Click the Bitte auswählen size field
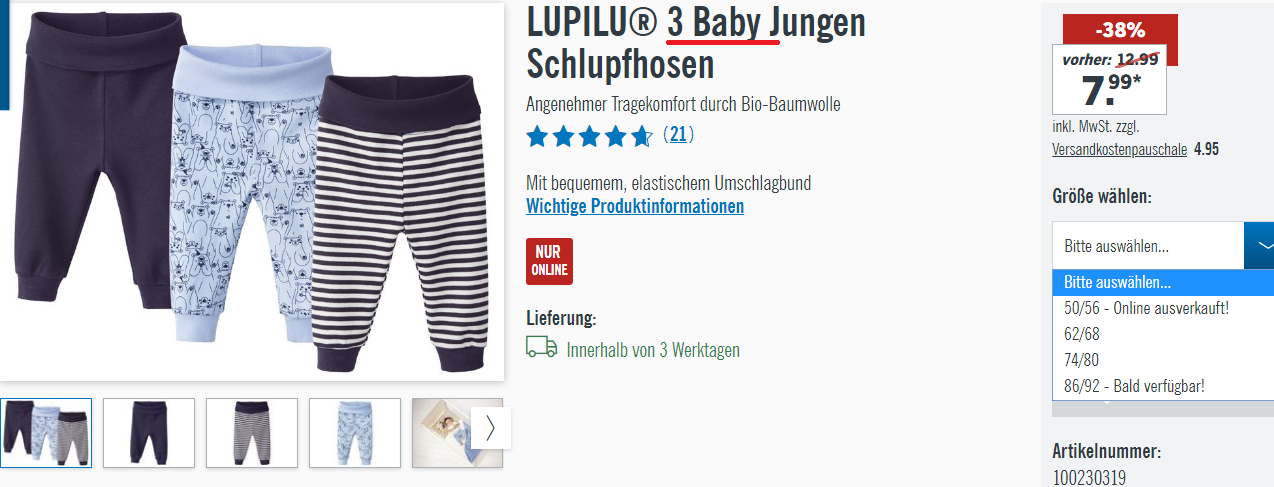1274x487 pixels. click(x=1148, y=246)
